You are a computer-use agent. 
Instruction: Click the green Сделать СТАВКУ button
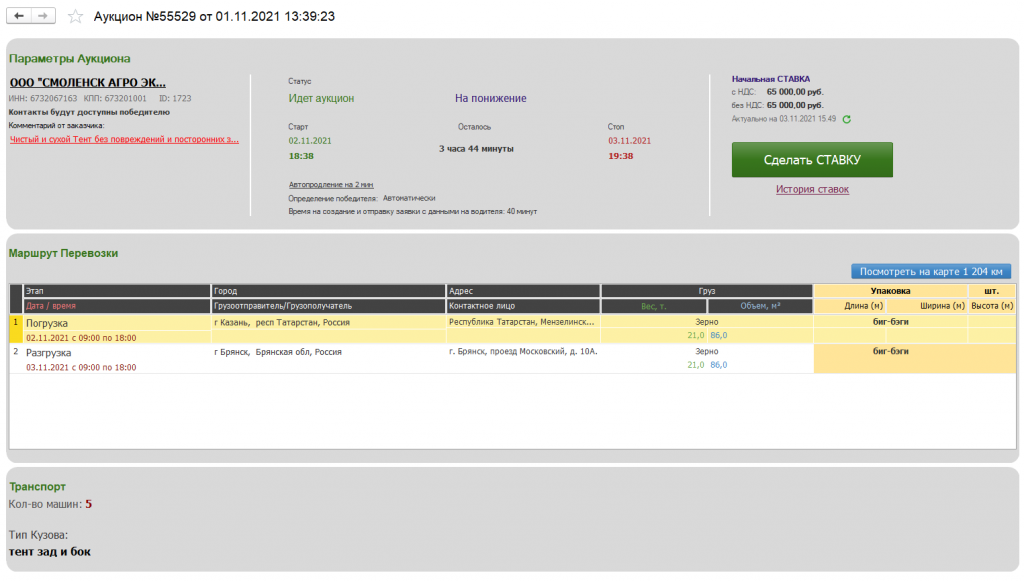pyautogui.click(x=812, y=160)
